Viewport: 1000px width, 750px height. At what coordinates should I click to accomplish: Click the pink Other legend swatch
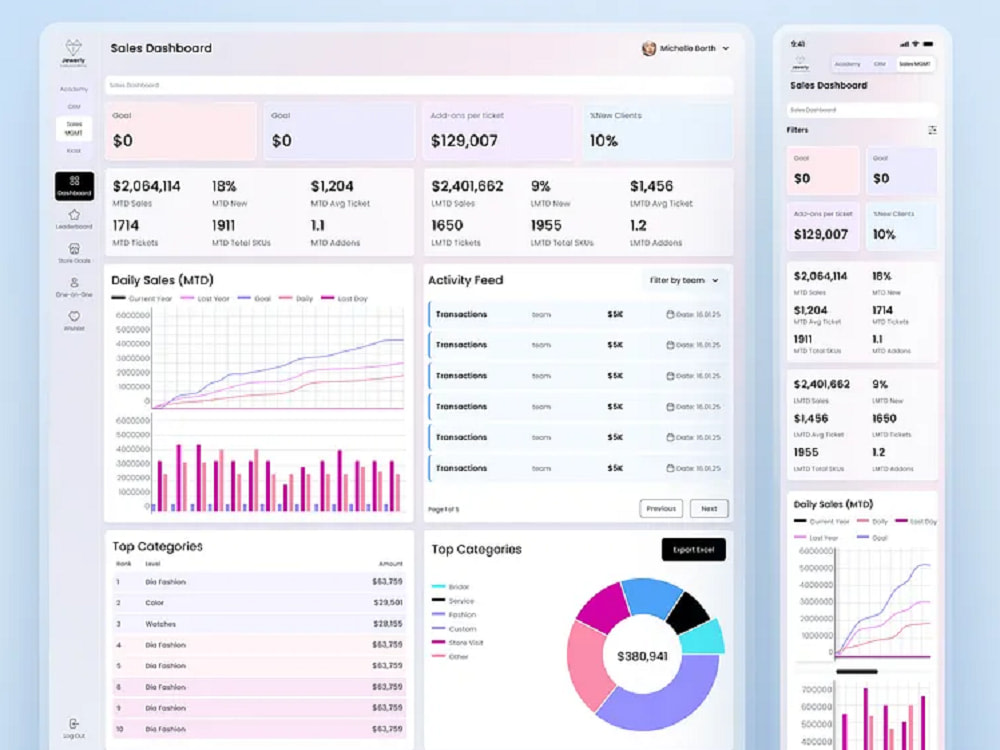[x=438, y=656]
